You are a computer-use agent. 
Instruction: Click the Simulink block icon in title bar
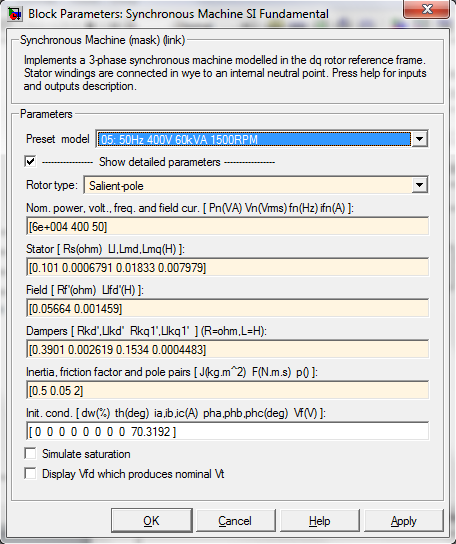point(15,14)
